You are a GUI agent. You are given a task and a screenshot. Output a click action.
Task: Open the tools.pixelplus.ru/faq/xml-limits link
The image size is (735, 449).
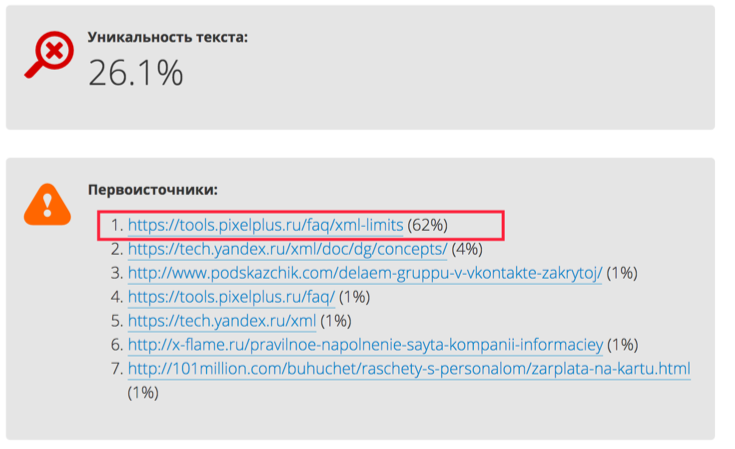[265, 224]
